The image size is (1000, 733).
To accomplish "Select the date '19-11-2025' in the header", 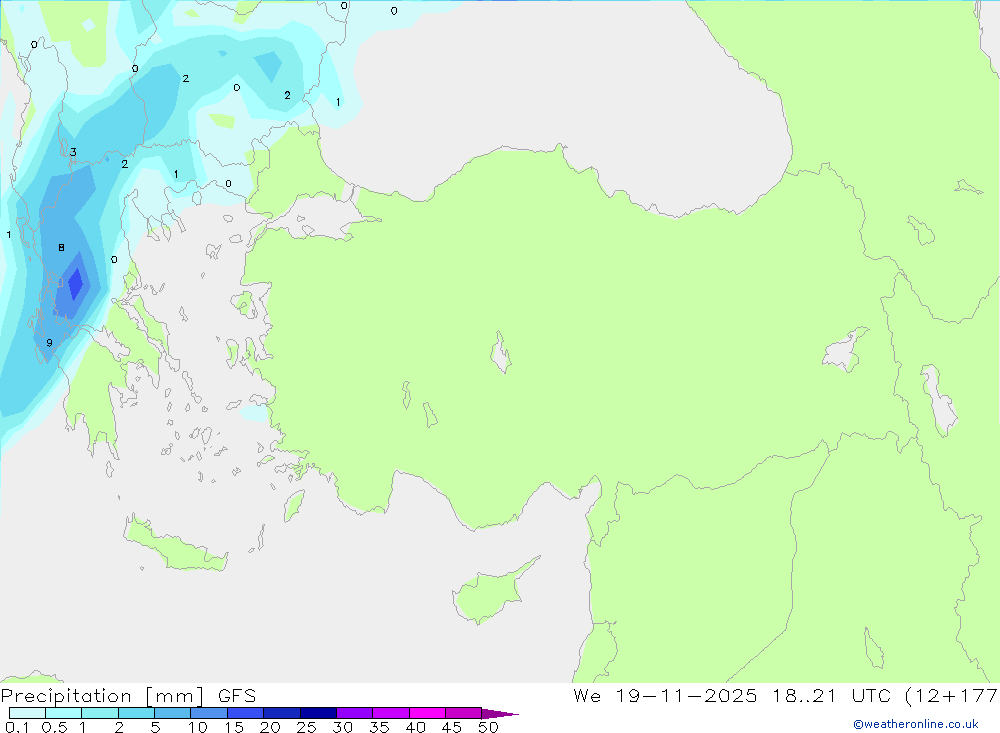I will (x=686, y=695).
